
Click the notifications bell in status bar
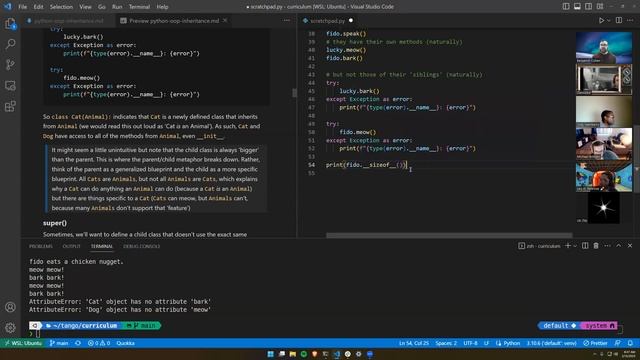(x=631, y=343)
